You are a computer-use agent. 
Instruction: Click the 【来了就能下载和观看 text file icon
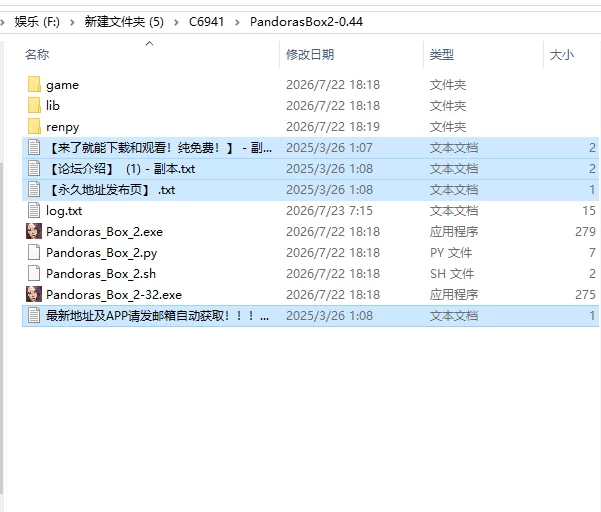click(x=34, y=148)
